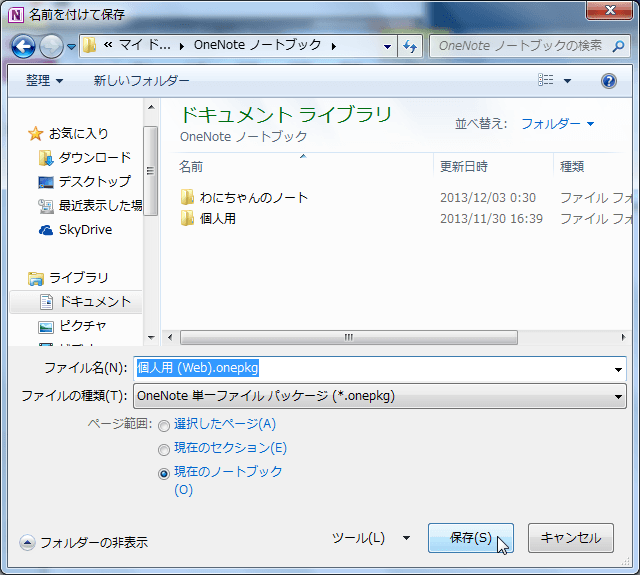Click the star icon of お気に入り
640x575 pixels.
pyautogui.click(x=36, y=133)
